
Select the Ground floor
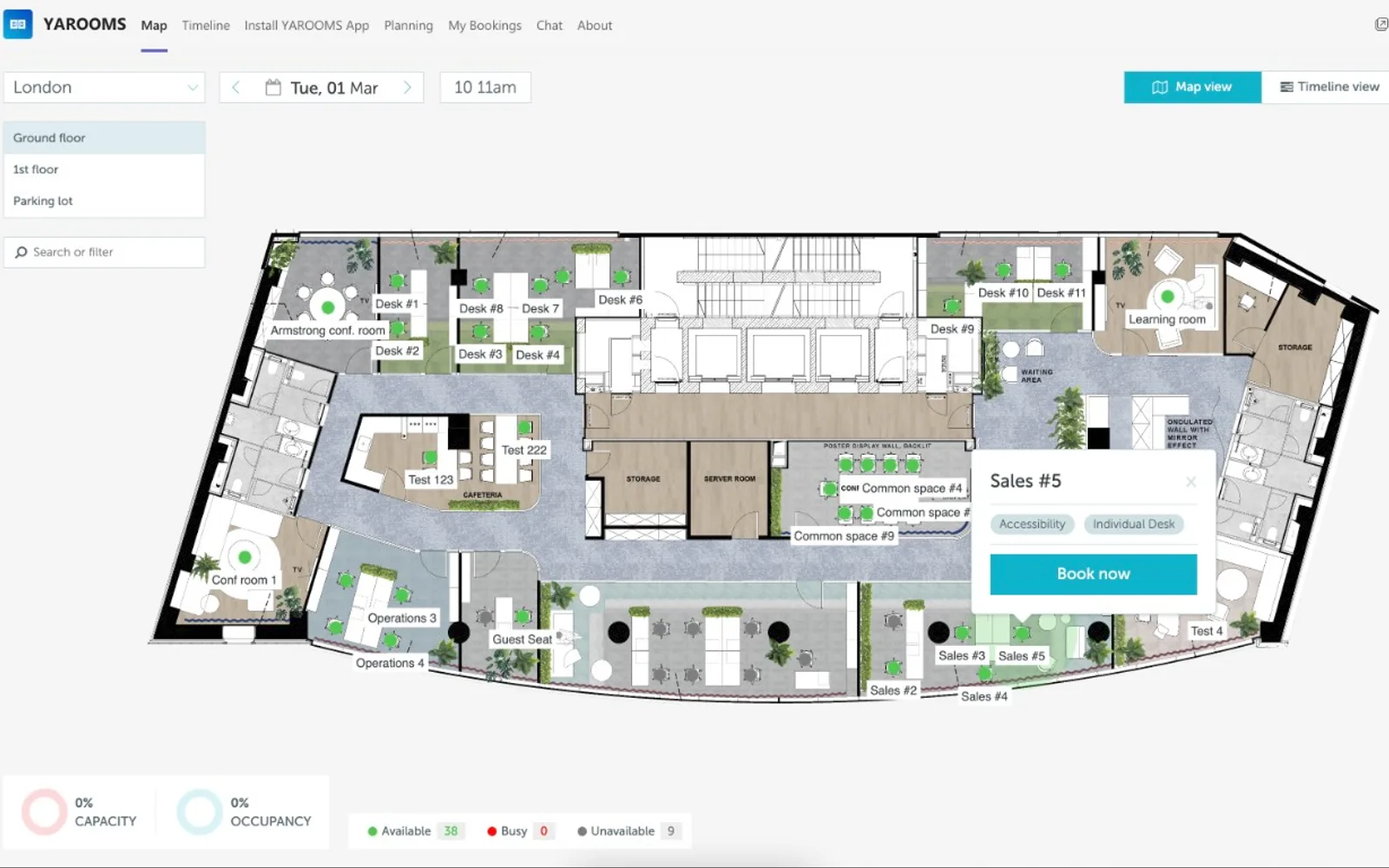tap(104, 138)
